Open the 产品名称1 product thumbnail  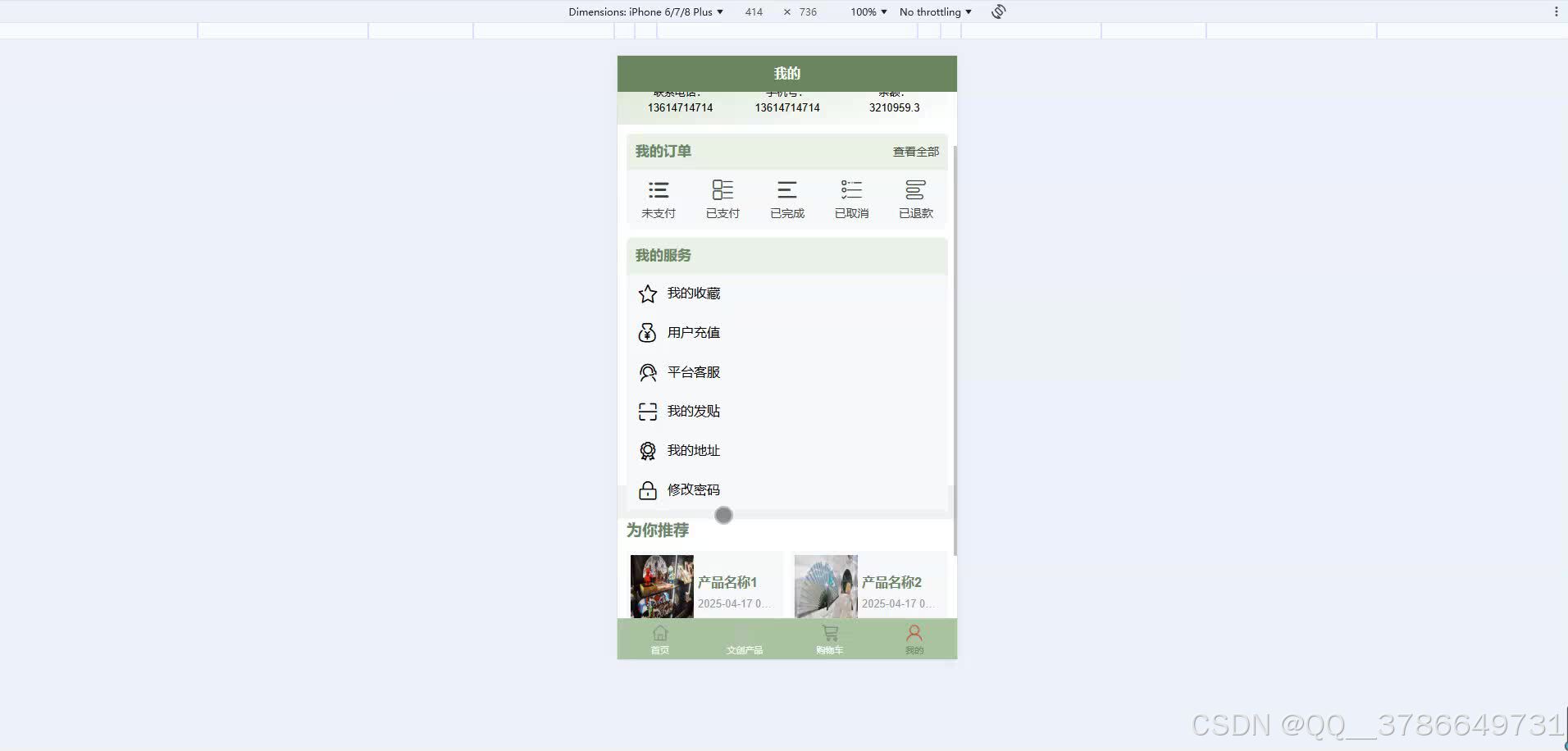click(662, 586)
